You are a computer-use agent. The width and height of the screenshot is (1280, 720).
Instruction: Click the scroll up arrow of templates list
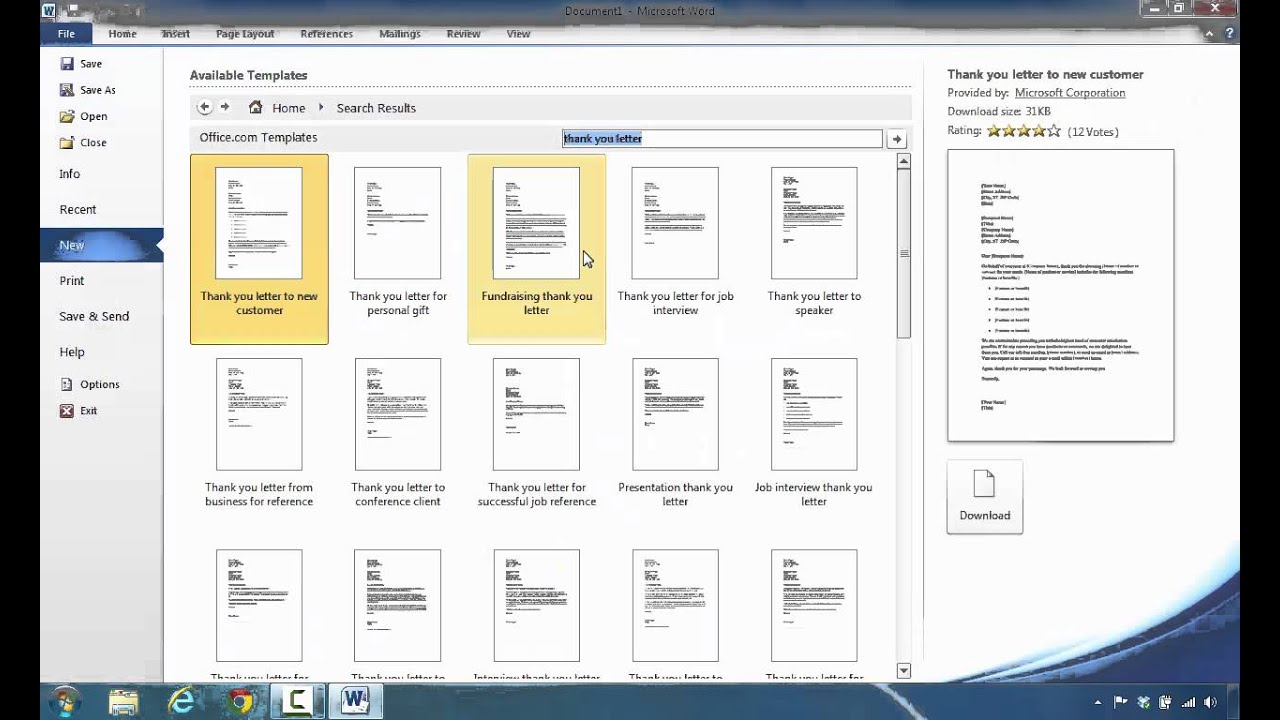click(904, 161)
